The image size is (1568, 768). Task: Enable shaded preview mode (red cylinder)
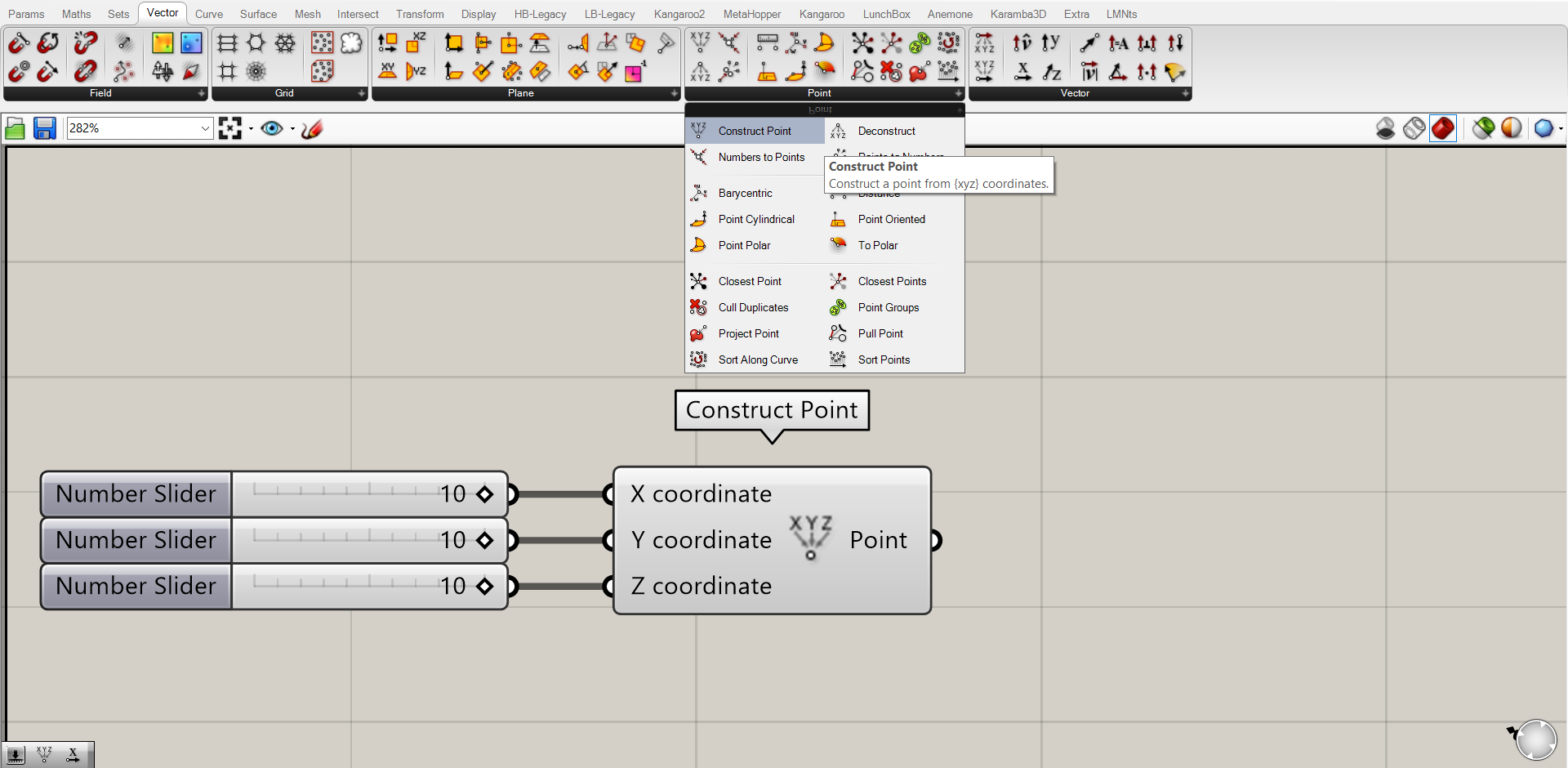click(1443, 128)
